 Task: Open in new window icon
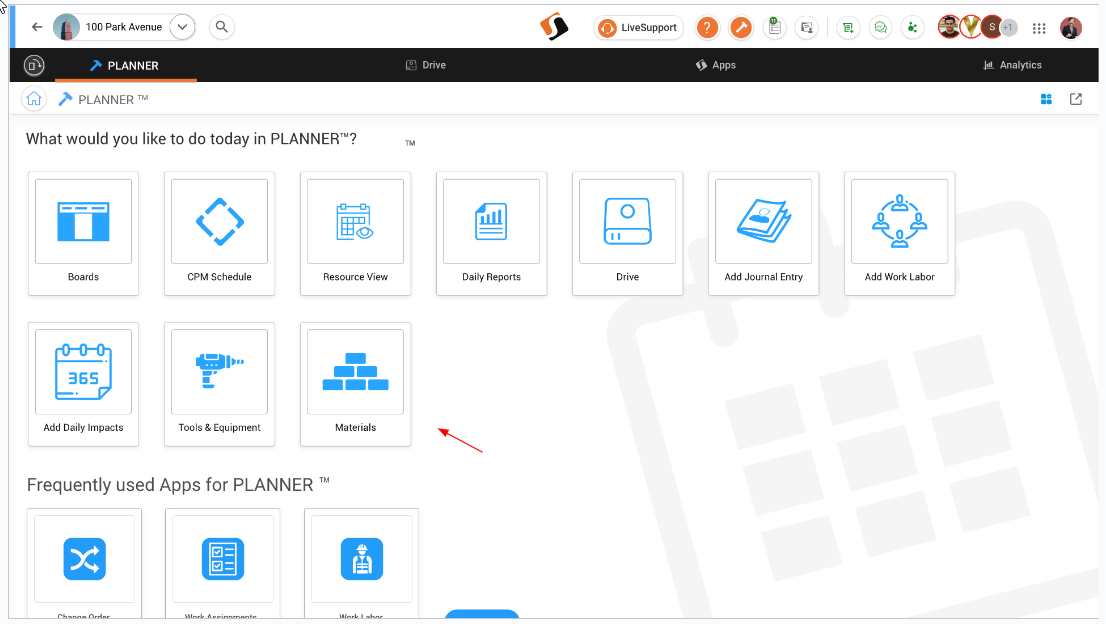(1076, 99)
